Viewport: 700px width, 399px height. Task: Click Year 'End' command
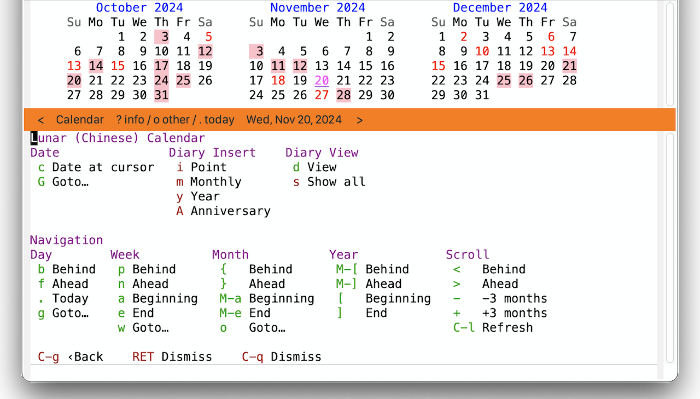click(x=362, y=313)
